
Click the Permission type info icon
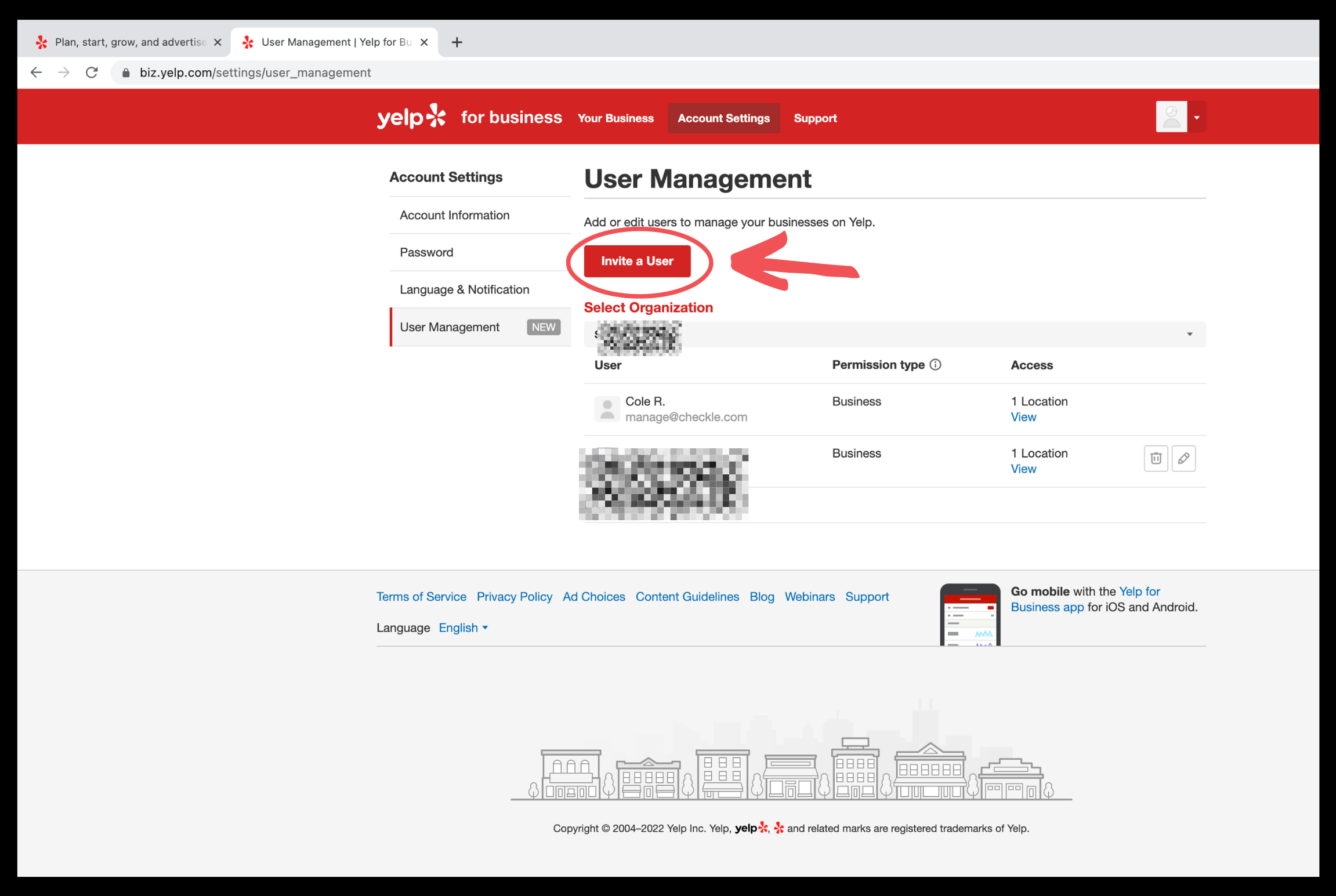(x=935, y=364)
